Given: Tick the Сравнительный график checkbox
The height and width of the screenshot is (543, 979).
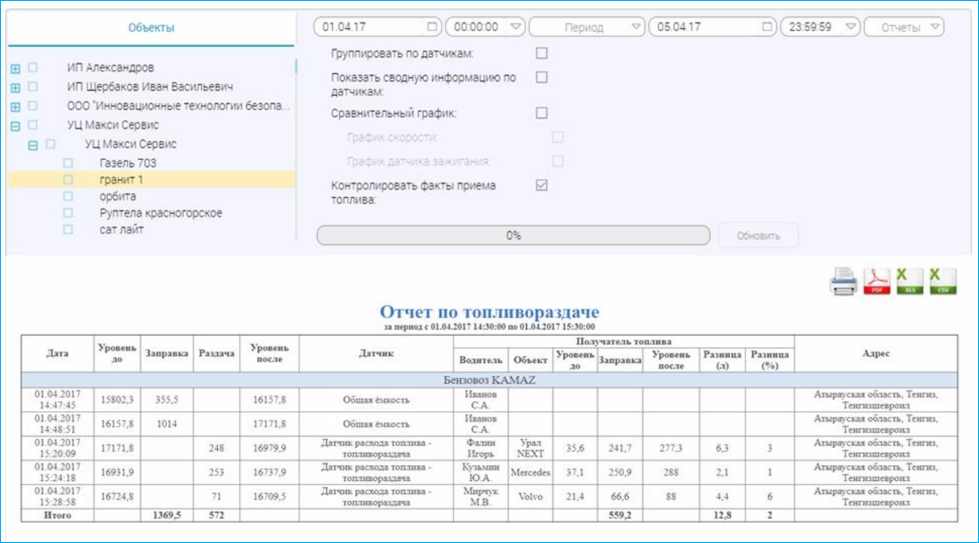Looking at the screenshot, I should click(x=542, y=113).
